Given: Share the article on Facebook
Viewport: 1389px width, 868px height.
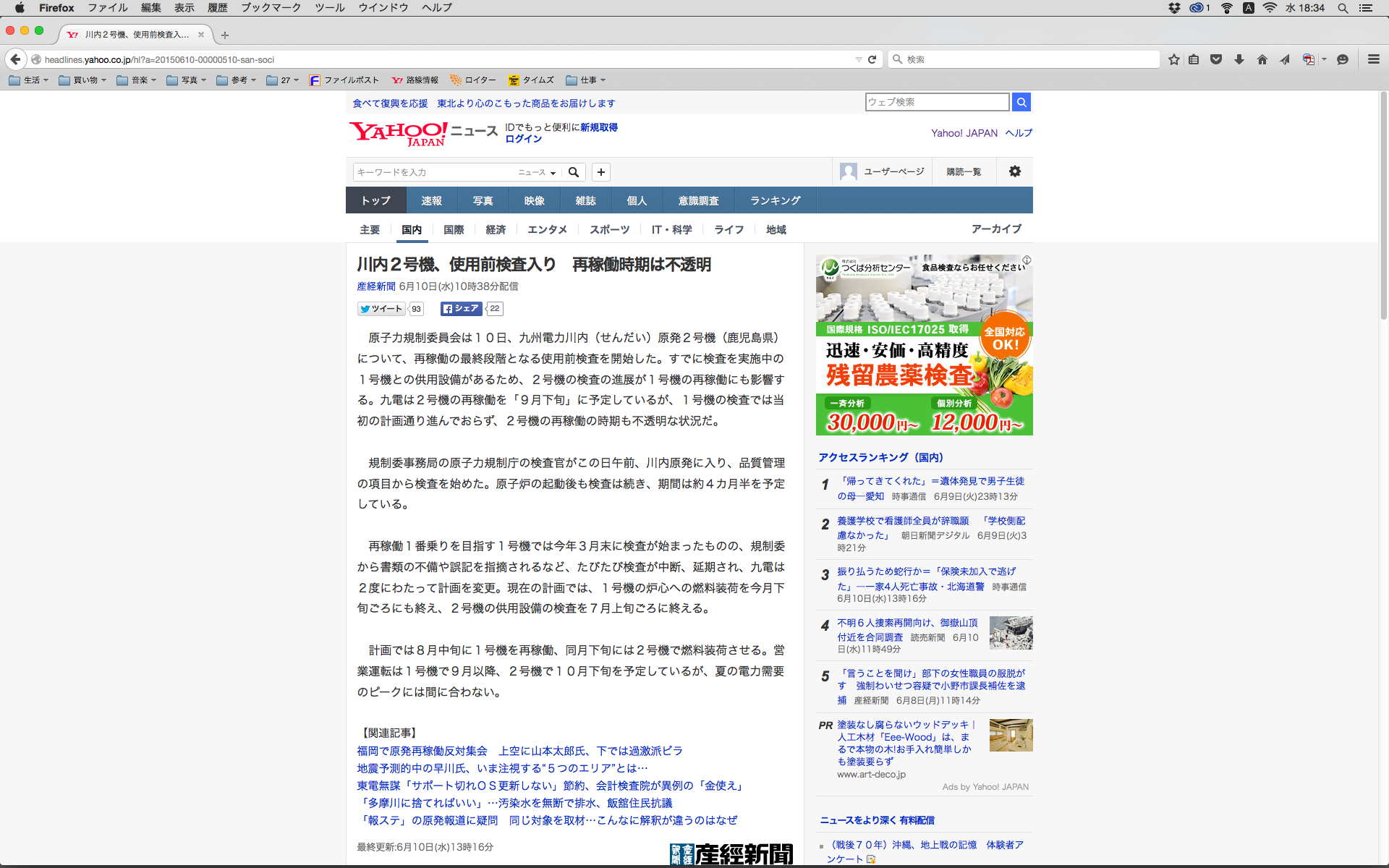Looking at the screenshot, I should (x=461, y=309).
